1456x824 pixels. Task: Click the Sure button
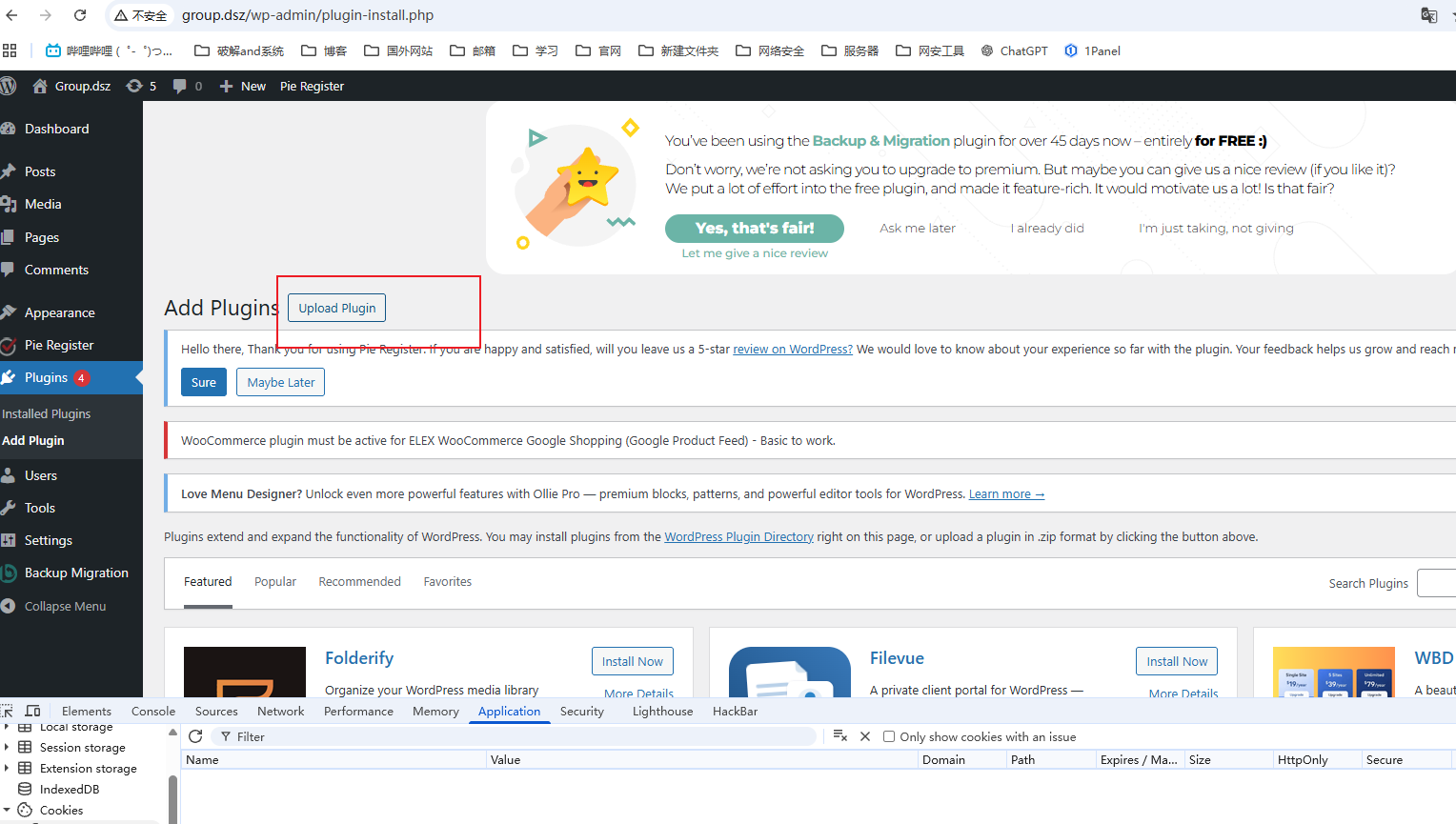point(204,382)
